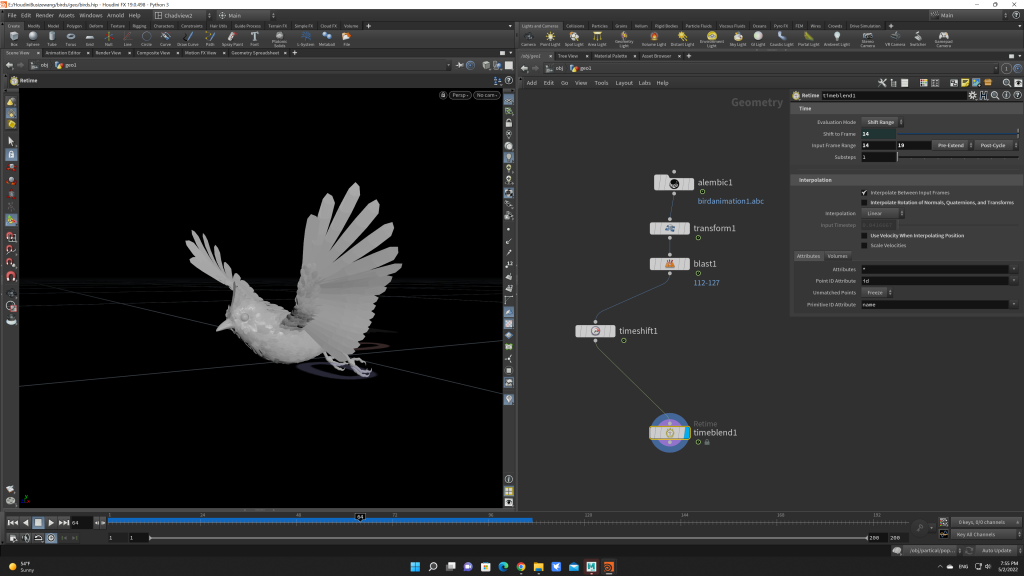Enable Use Velocity When Interpolating Position

[x=864, y=235]
